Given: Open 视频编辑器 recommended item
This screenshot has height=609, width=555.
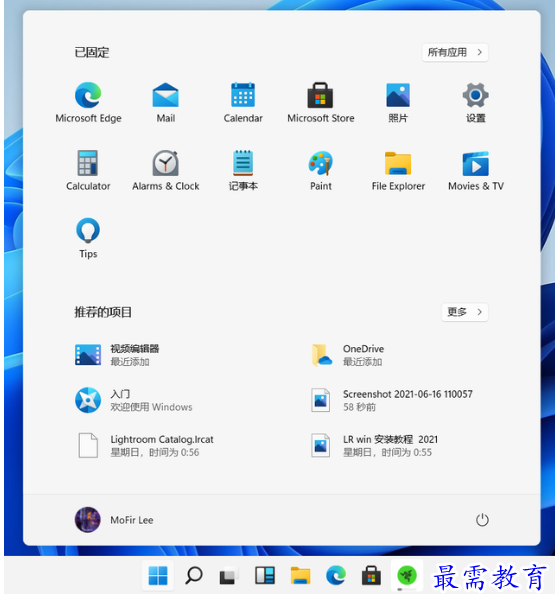Looking at the screenshot, I should (x=117, y=355).
